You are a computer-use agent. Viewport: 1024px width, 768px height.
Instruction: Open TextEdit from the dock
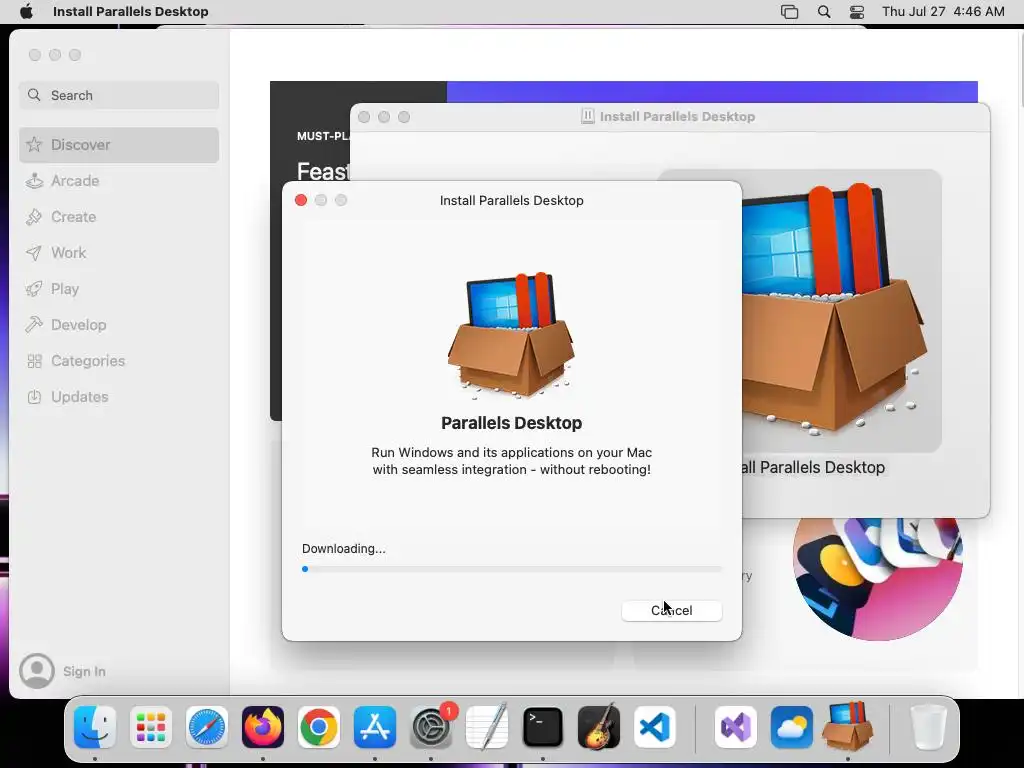[x=487, y=727]
